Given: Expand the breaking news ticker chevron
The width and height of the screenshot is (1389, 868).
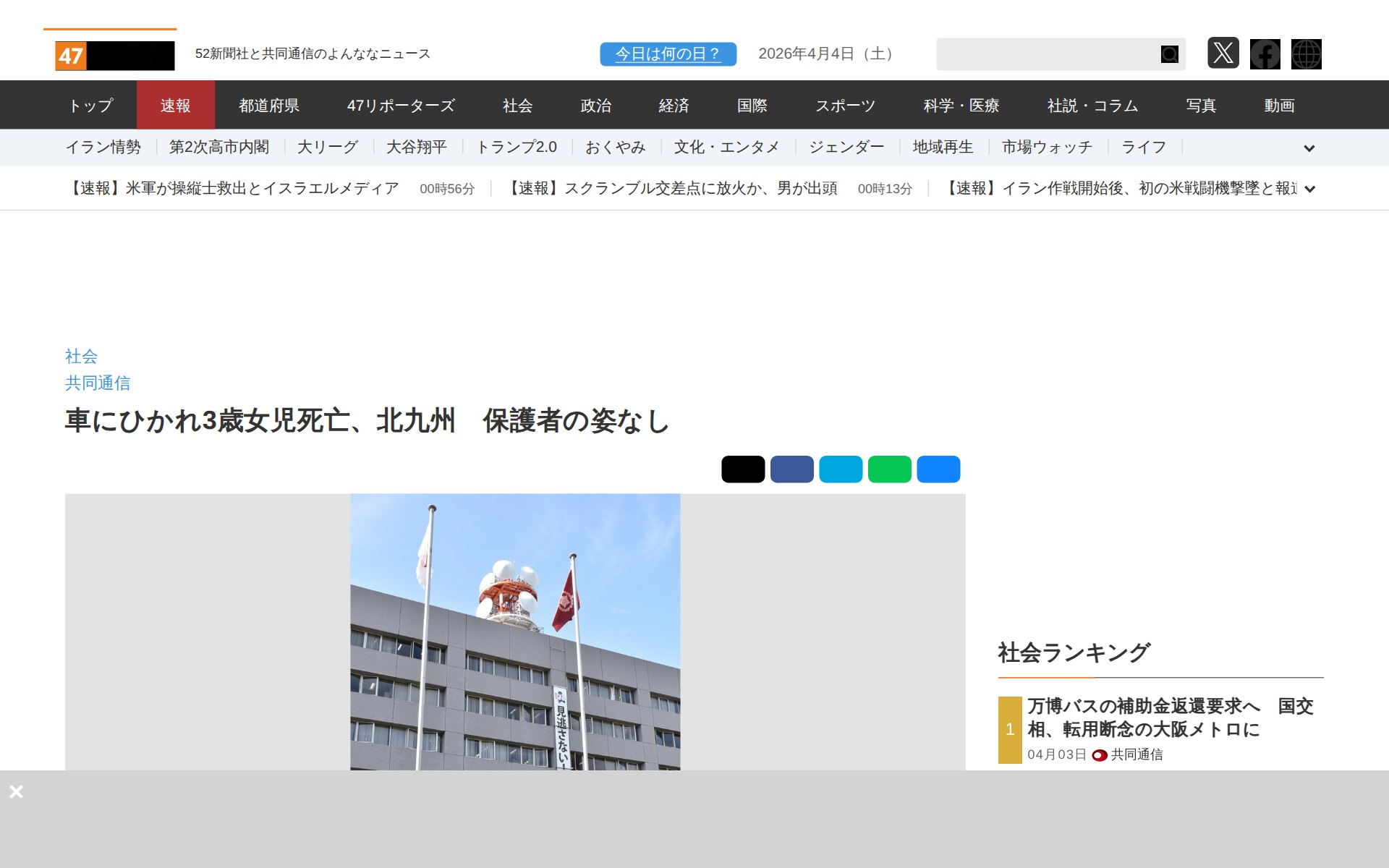Looking at the screenshot, I should click(x=1309, y=190).
